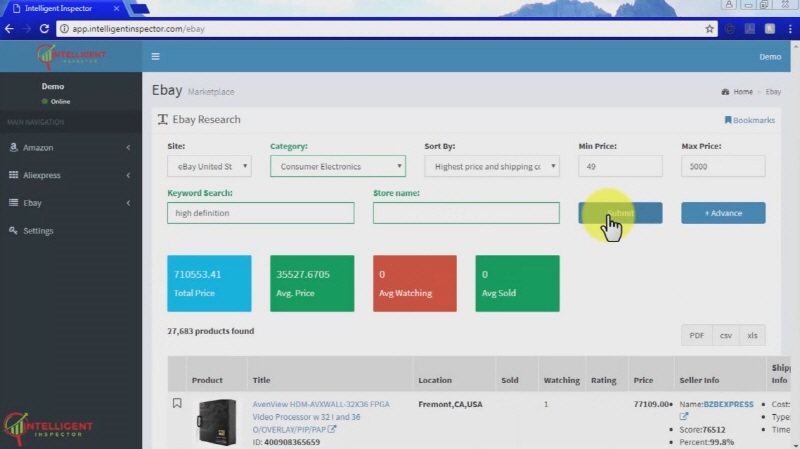This screenshot has height=449, width=800.
Task: Click the Keyword Search input field
Action: coord(261,213)
